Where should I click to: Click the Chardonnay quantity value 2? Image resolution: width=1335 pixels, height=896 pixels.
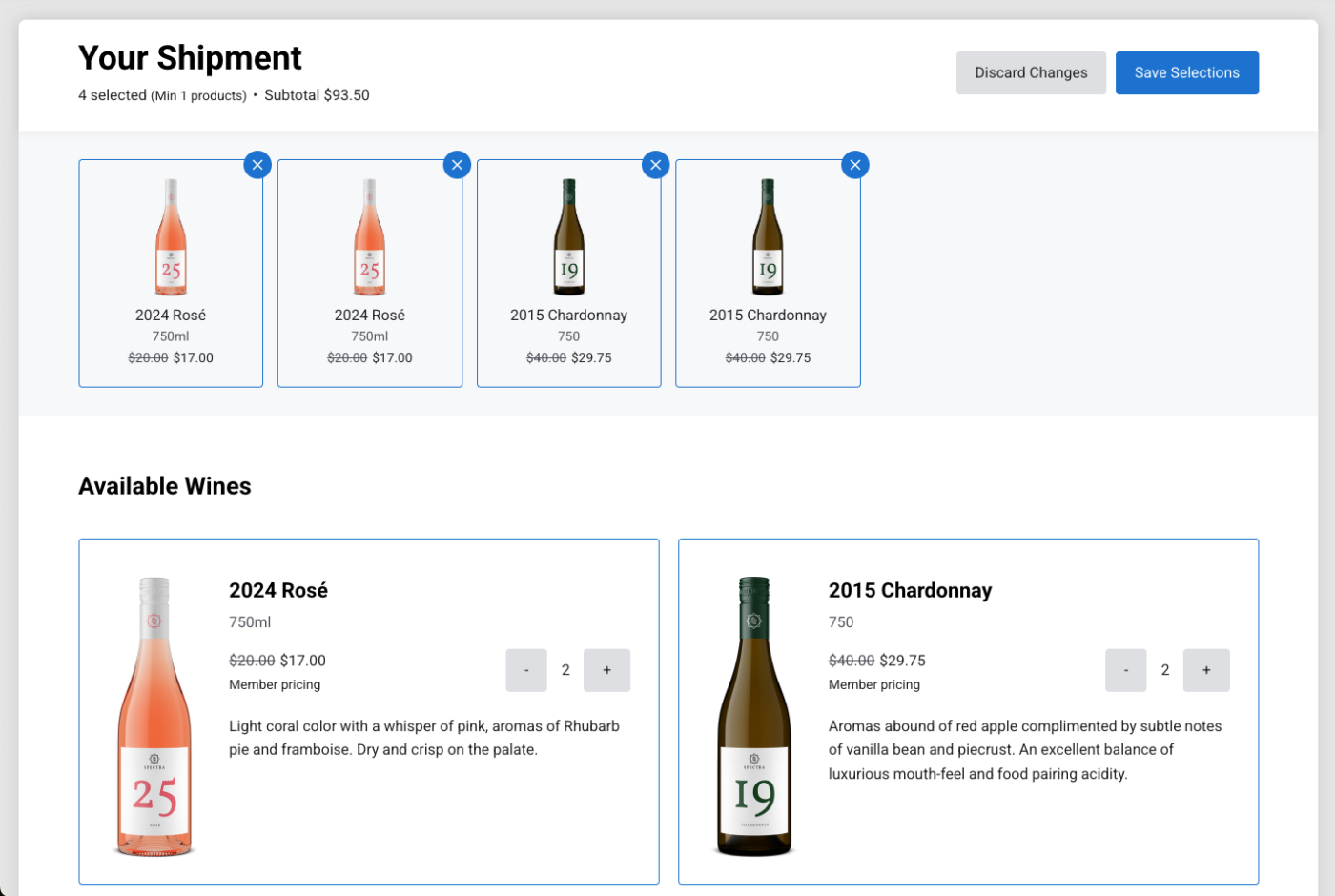1165,670
